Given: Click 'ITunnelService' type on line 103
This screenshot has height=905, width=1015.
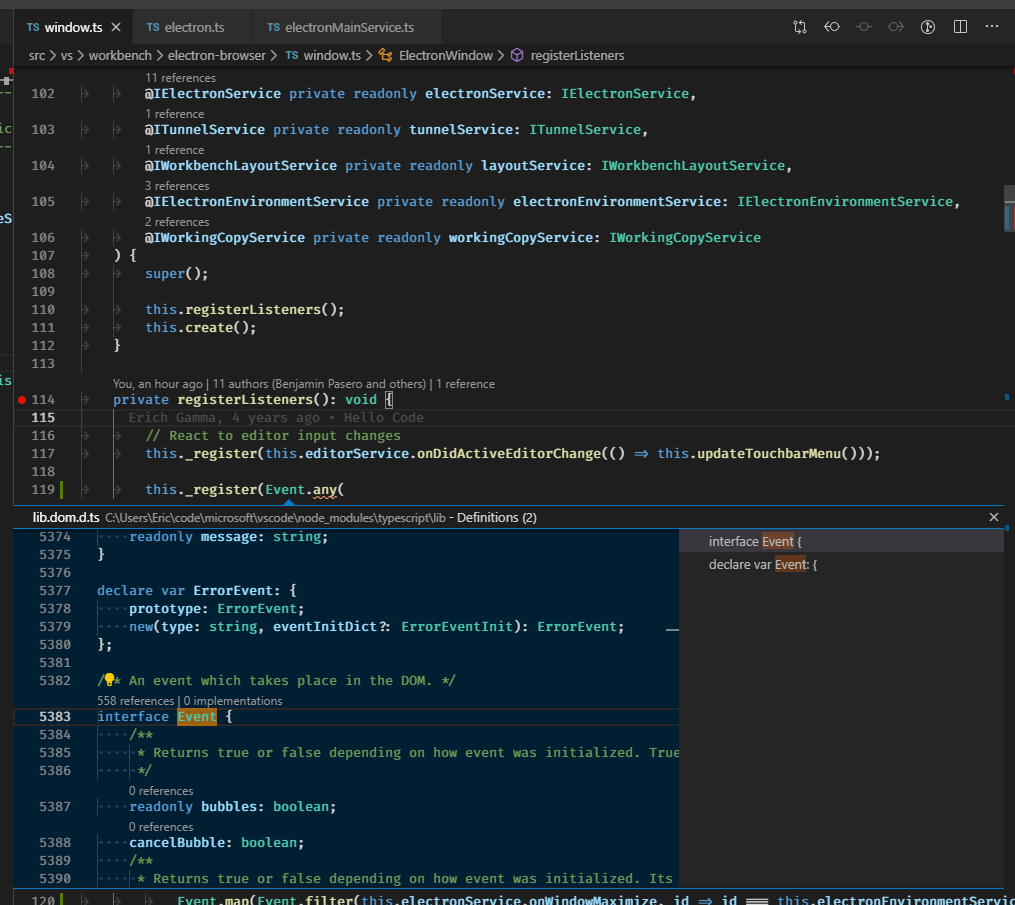Looking at the screenshot, I should coord(585,130).
